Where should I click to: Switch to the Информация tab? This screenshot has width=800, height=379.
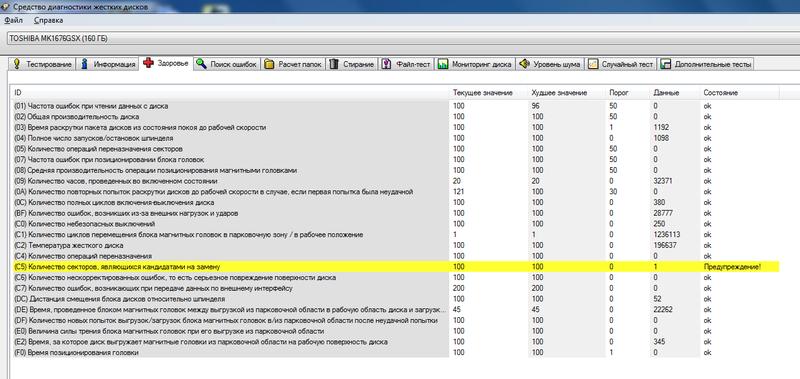point(108,64)
